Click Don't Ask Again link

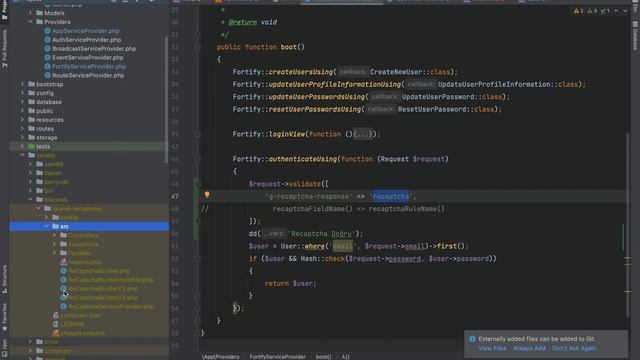pos(574,348)
